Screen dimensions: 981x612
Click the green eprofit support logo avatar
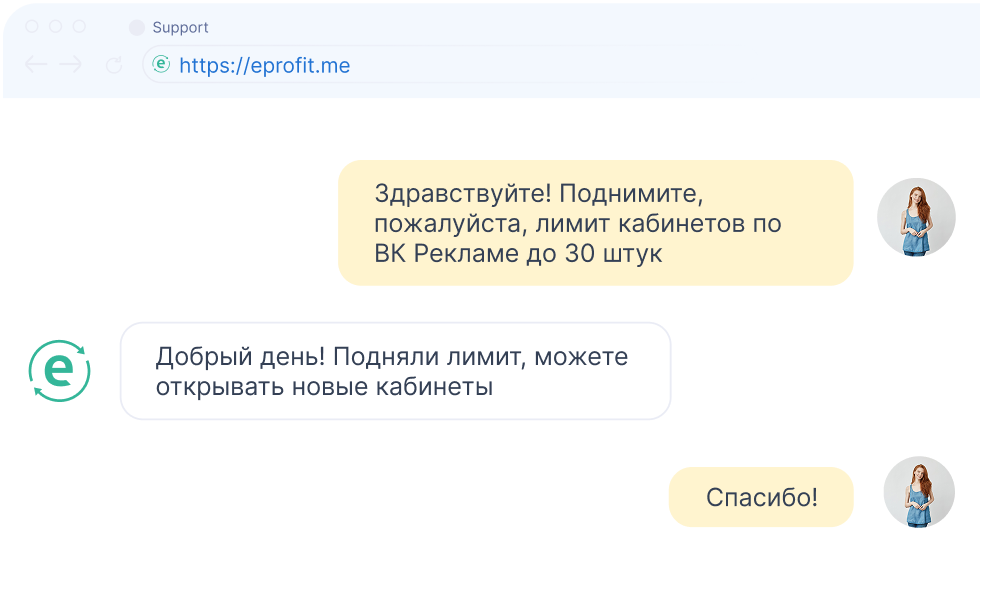(59, 371)
